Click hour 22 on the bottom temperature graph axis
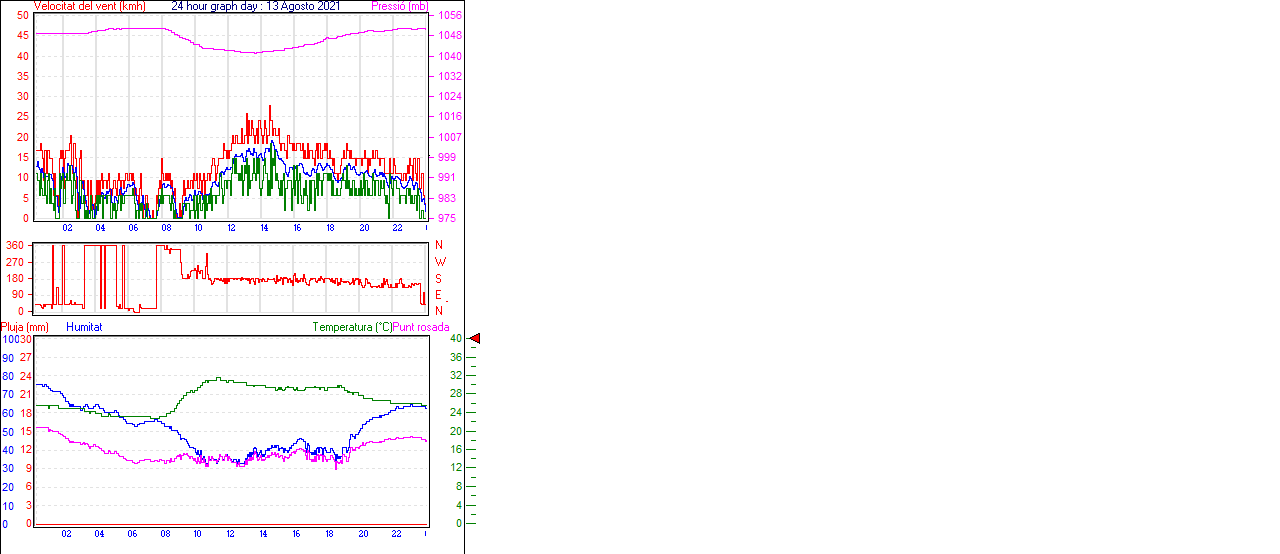The image size is (1280, 554). point(396,534)
